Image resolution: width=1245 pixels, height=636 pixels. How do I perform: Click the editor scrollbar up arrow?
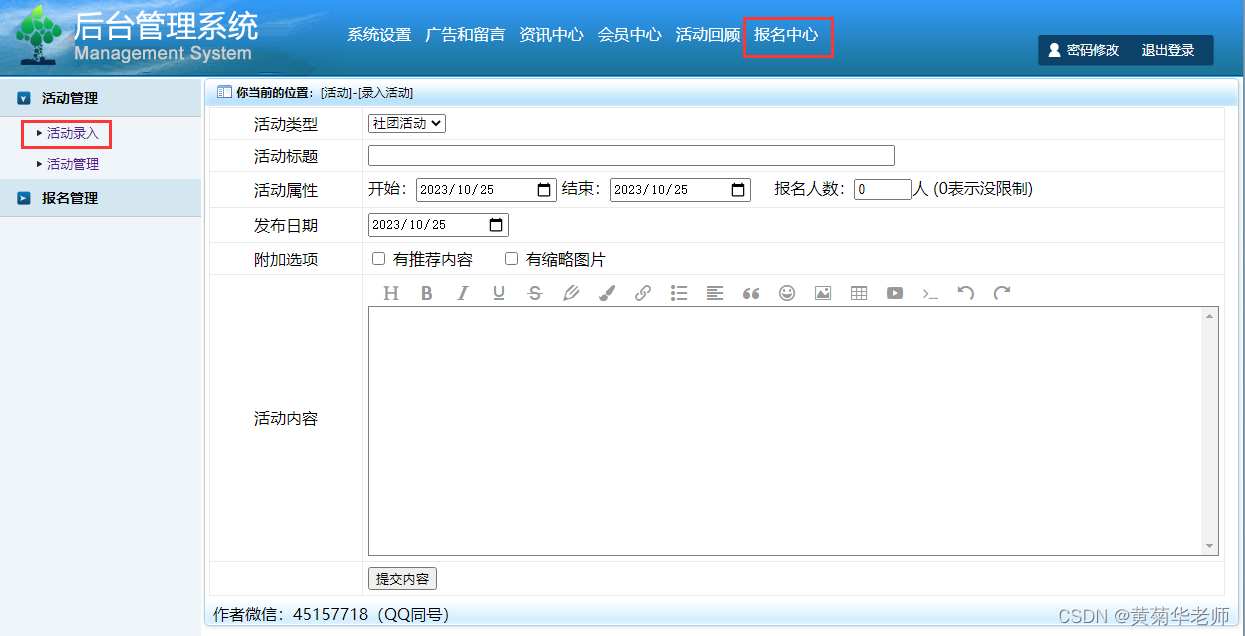click(x=1210, y=316)
